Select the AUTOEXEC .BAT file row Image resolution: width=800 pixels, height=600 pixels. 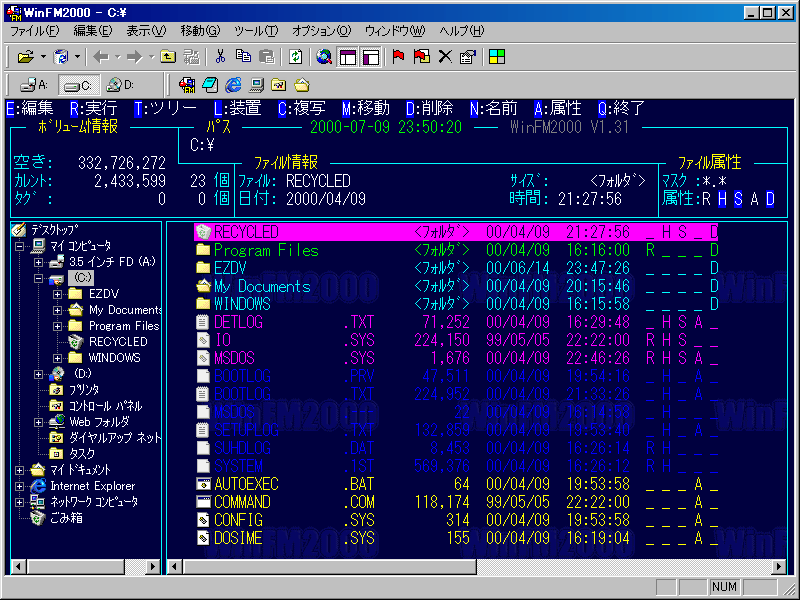pos(457,484)
